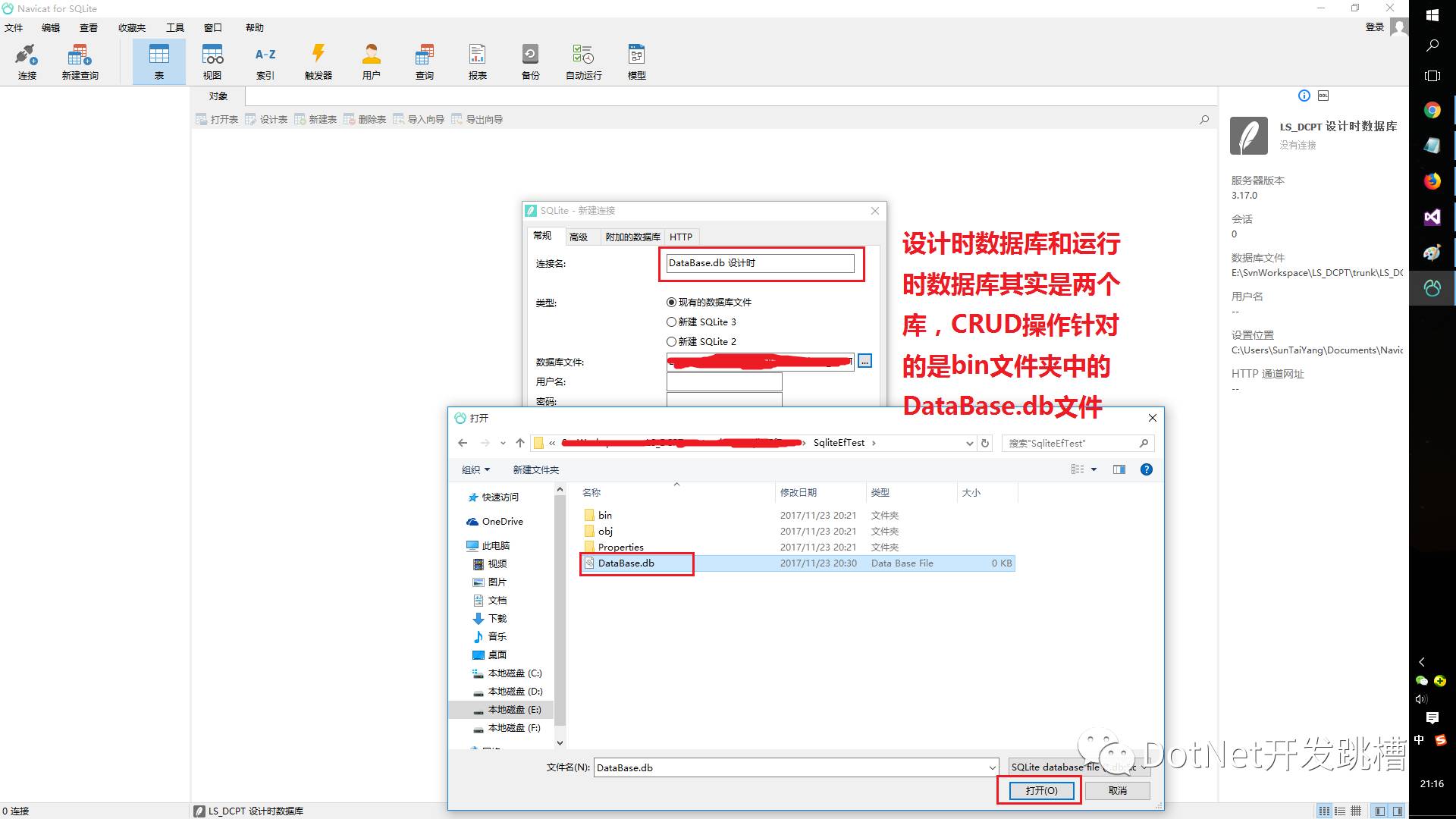This screenshot has height=819, width=1456.
Task: Click the 用户 user toolbar icon
Action: pyautogui.click(x=372, y=61)
